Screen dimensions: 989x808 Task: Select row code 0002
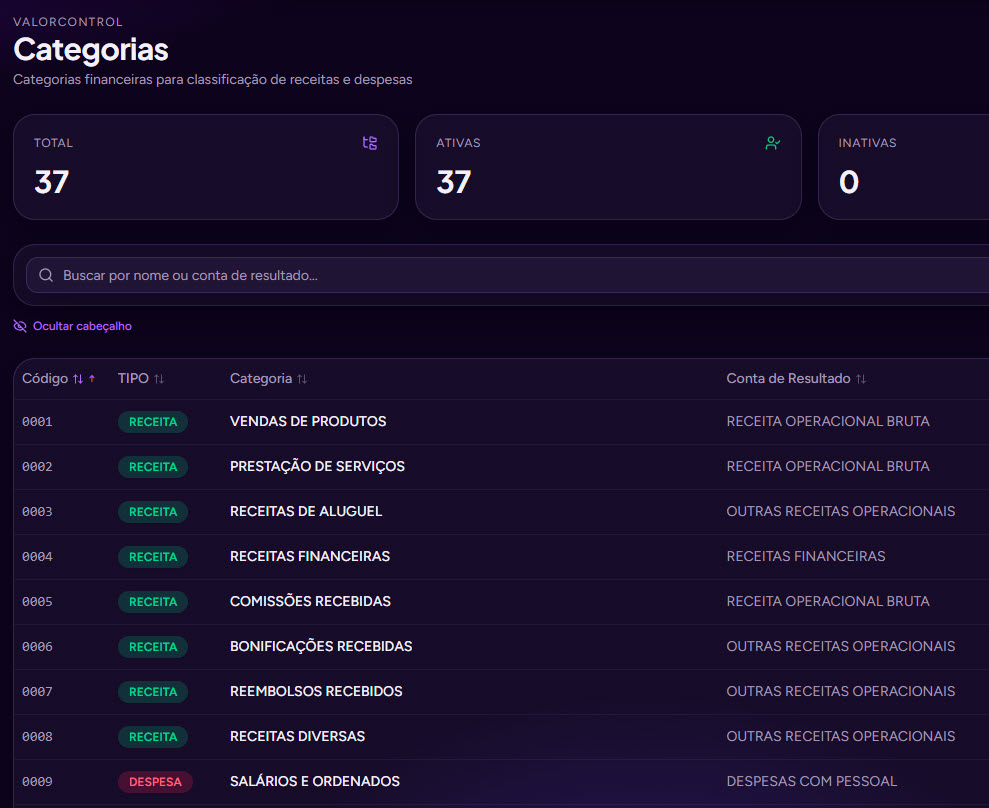[x=37, y=467]
